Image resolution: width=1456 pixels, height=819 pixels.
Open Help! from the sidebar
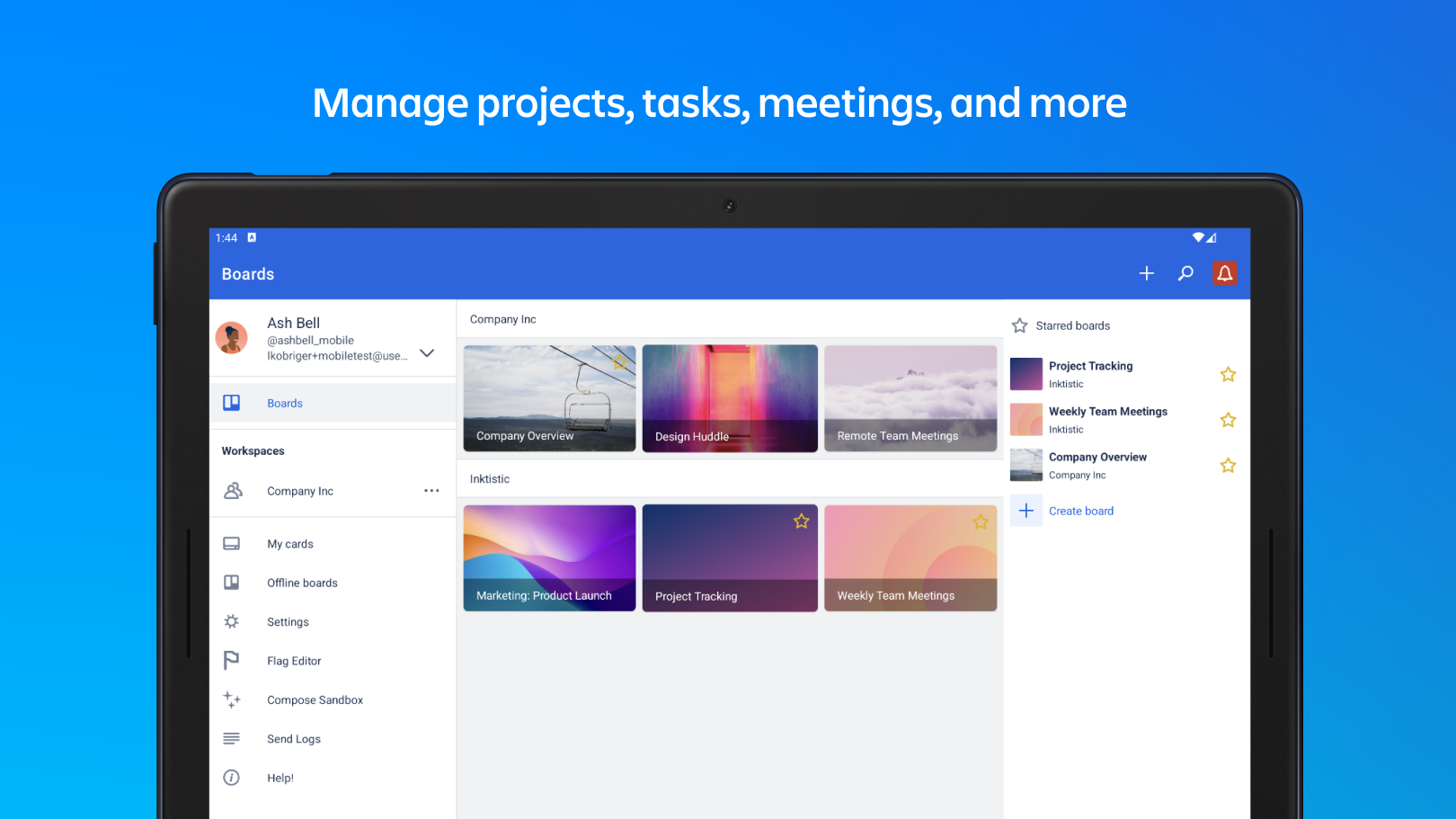pos(280,778)
